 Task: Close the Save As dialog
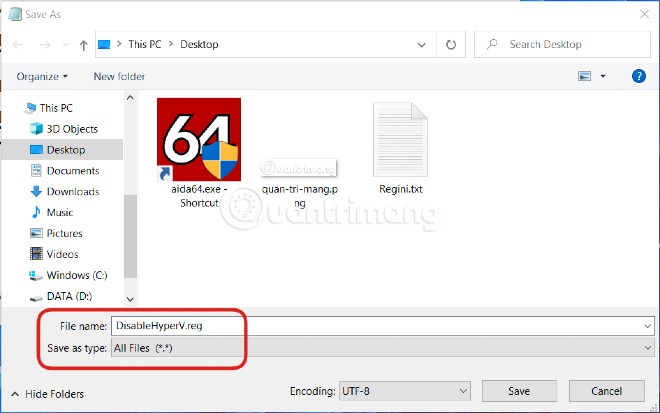tap(644, 14)
